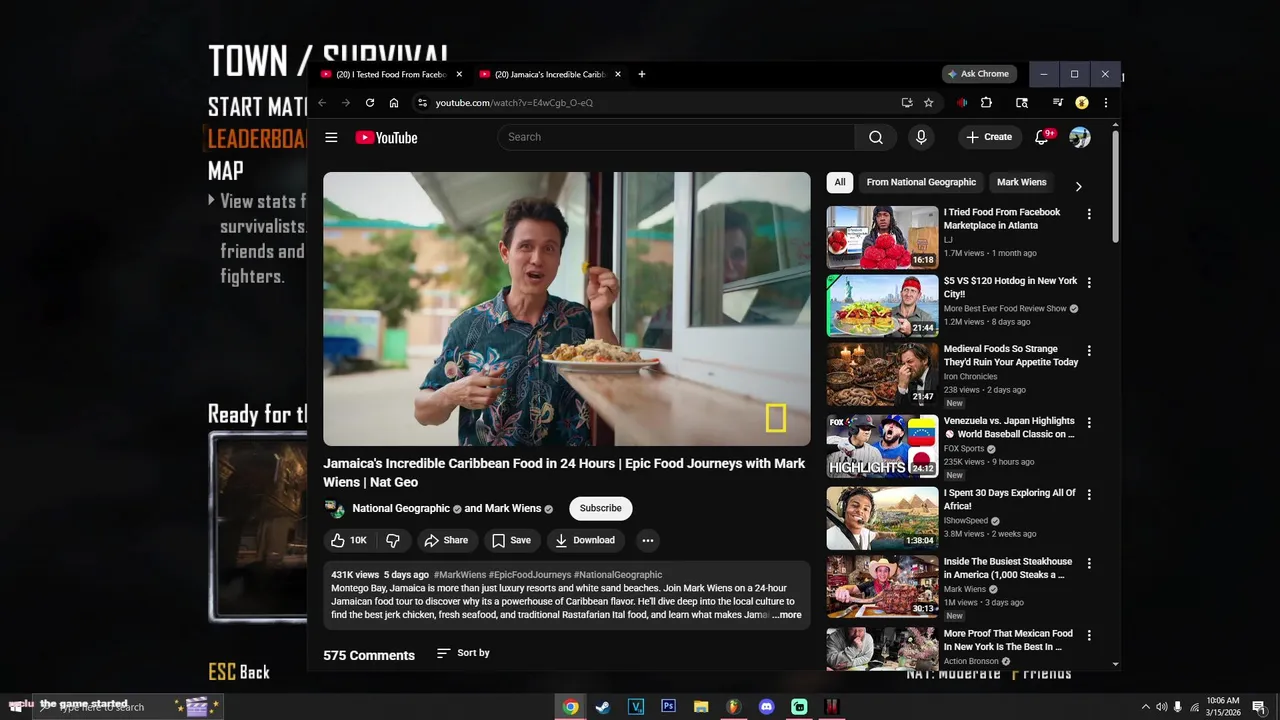The height and width of the screenshot is (720, 1280).
Task: Open the YouTube account avatar menu
Action: click(1080, 137)
